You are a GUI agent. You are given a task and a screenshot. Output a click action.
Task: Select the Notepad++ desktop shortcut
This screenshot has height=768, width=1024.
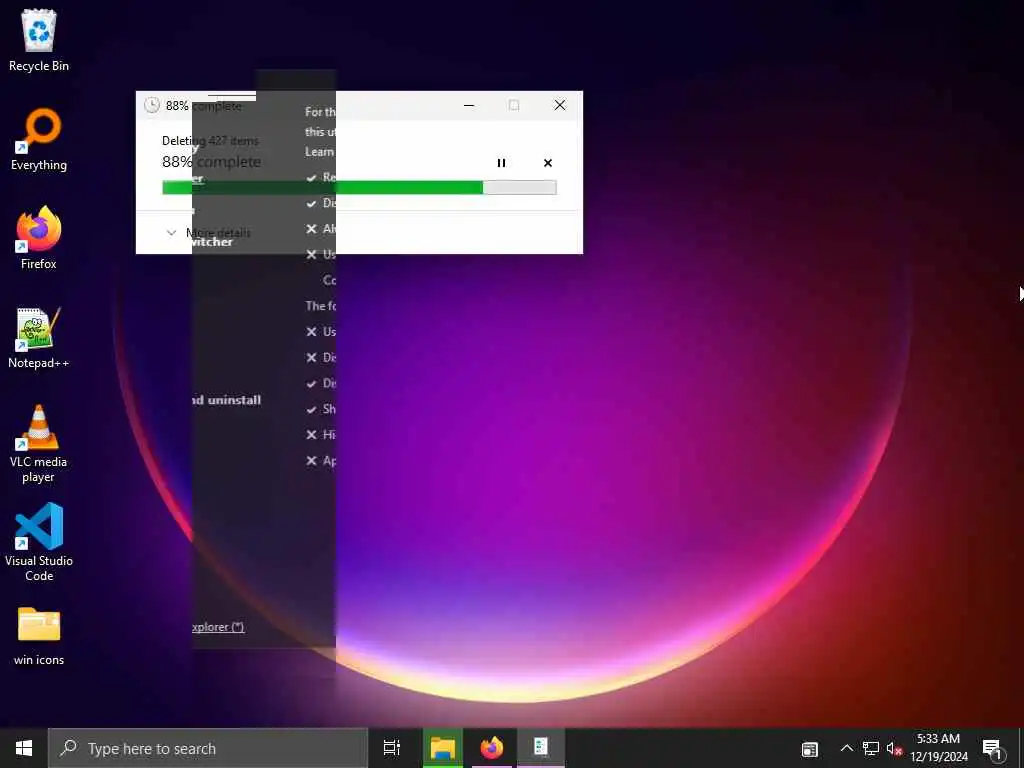coord(39,338)
